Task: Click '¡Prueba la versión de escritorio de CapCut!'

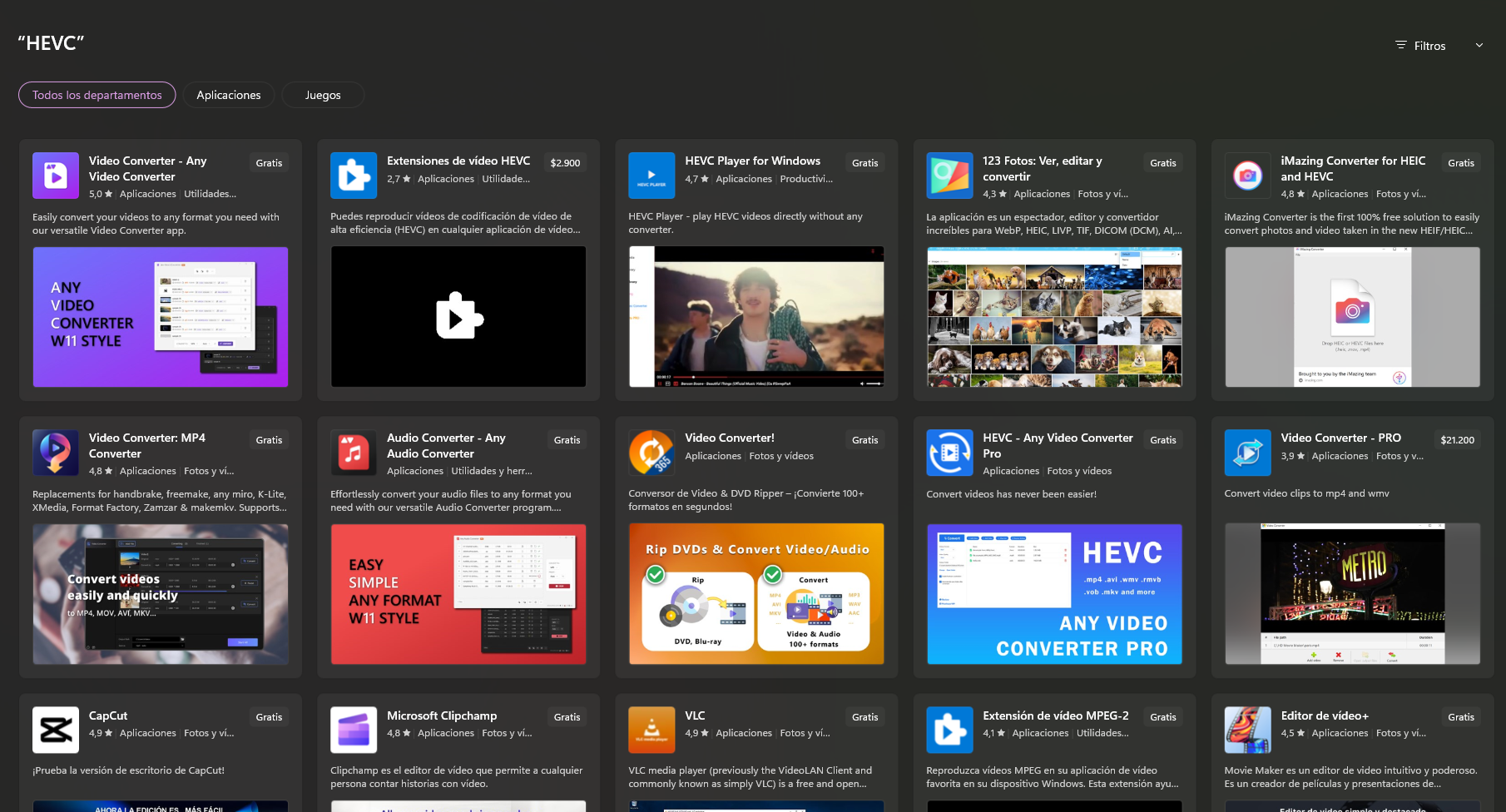Action: (128, 770)
